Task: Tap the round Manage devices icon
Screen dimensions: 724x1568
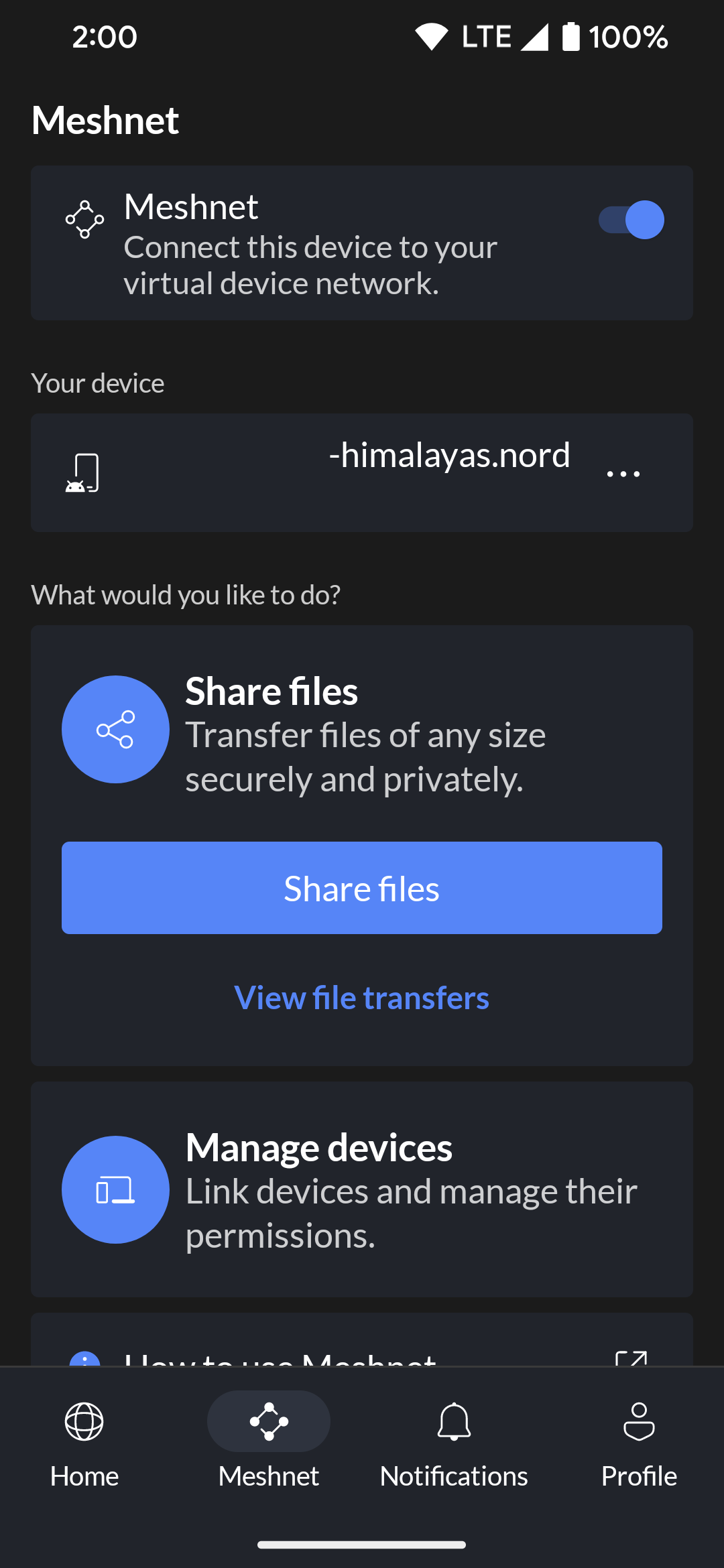Action: (115, 1189)
